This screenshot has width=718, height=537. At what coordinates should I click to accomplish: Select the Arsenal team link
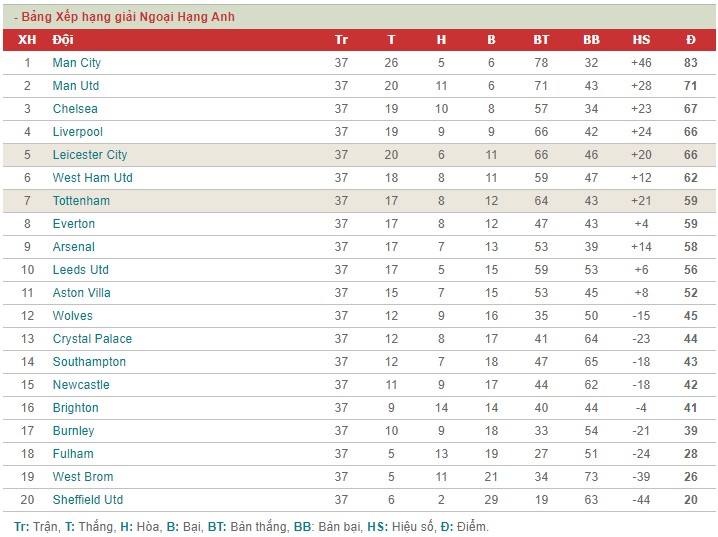click(x=73, y=247)
